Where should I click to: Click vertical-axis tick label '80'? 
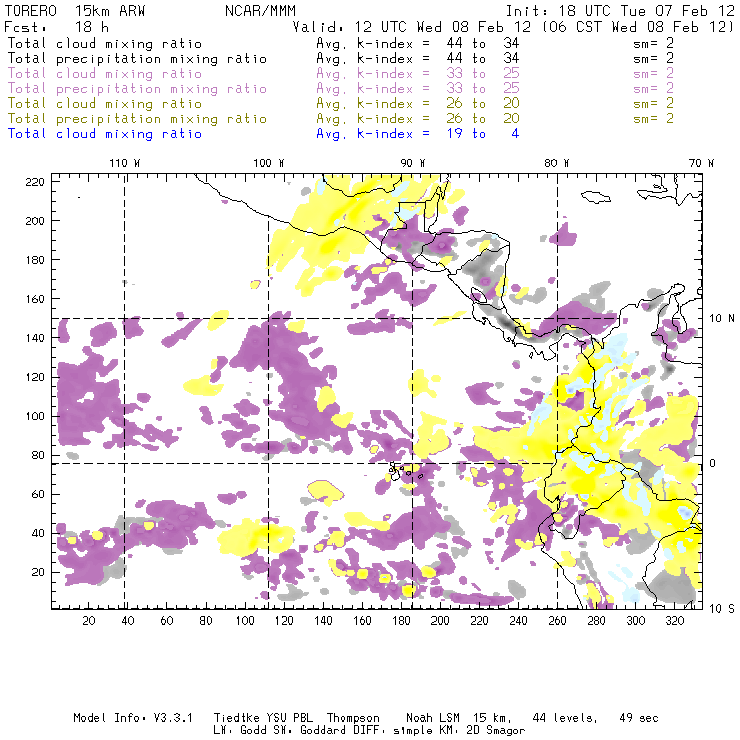[x=38, y=455]
